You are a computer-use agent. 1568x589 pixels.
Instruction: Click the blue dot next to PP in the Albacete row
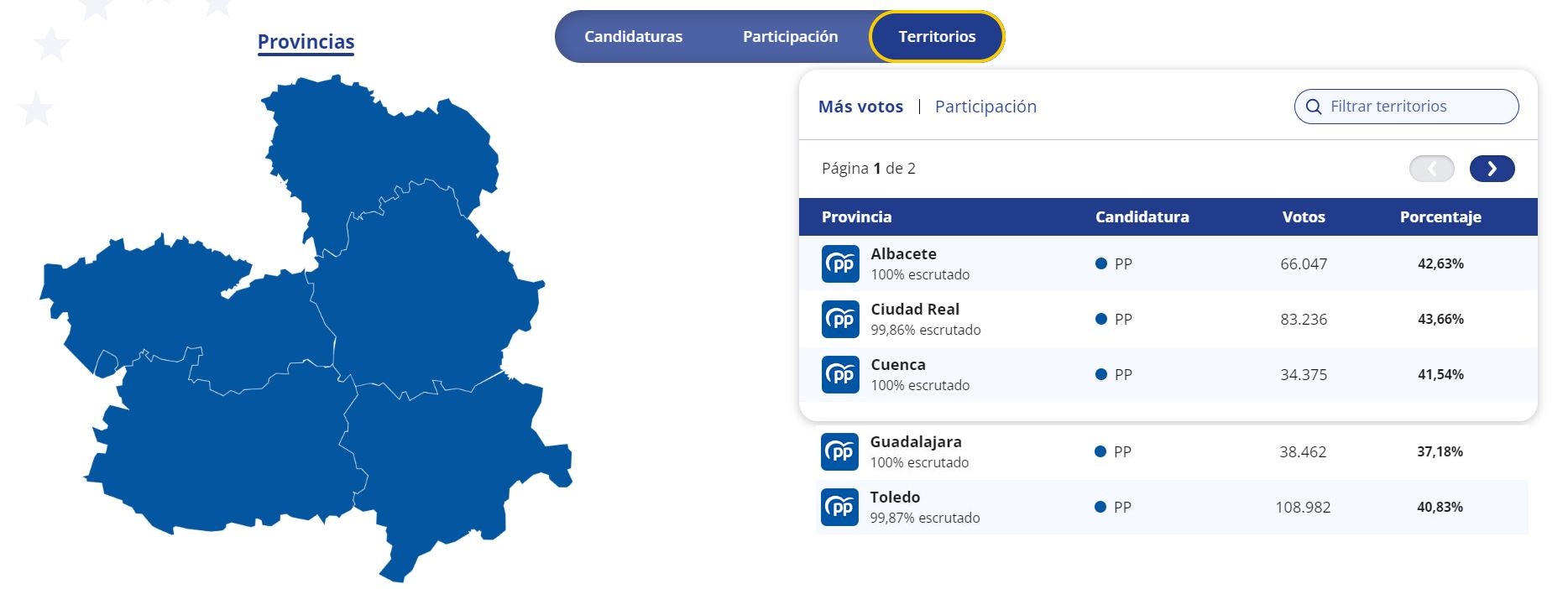(1101, 263)
